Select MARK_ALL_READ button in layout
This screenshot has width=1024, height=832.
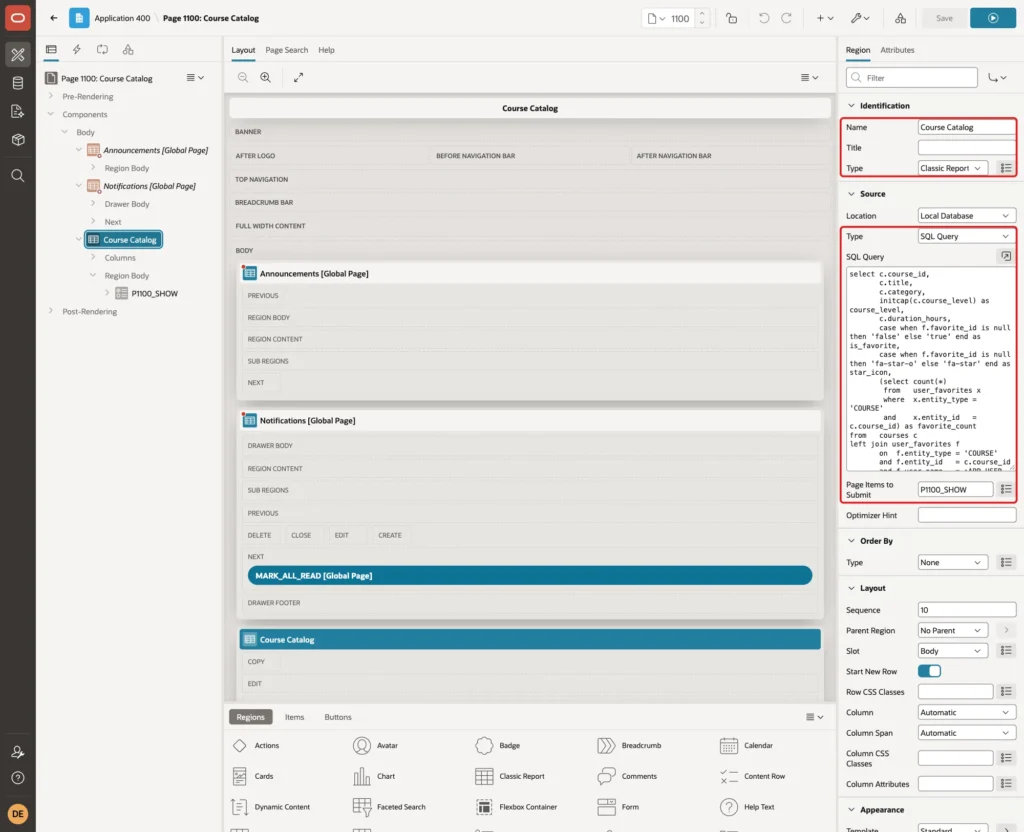[x=530, y=575]
